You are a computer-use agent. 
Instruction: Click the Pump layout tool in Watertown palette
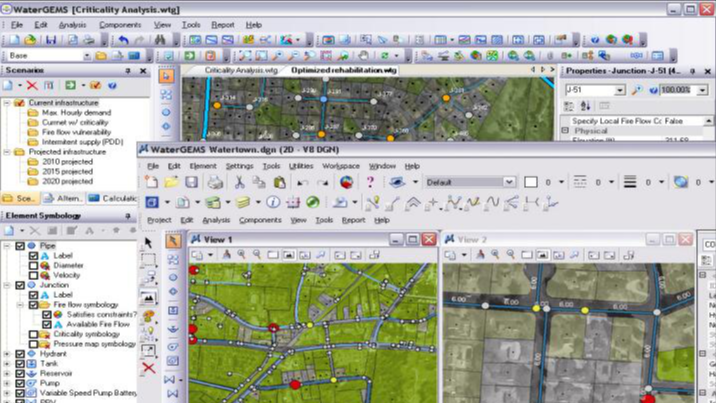tap(173, 346)
